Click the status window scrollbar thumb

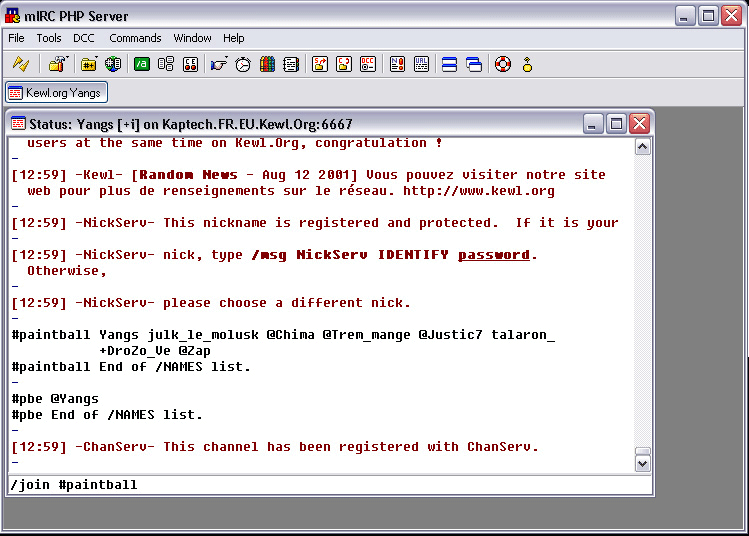click(642, 451)
